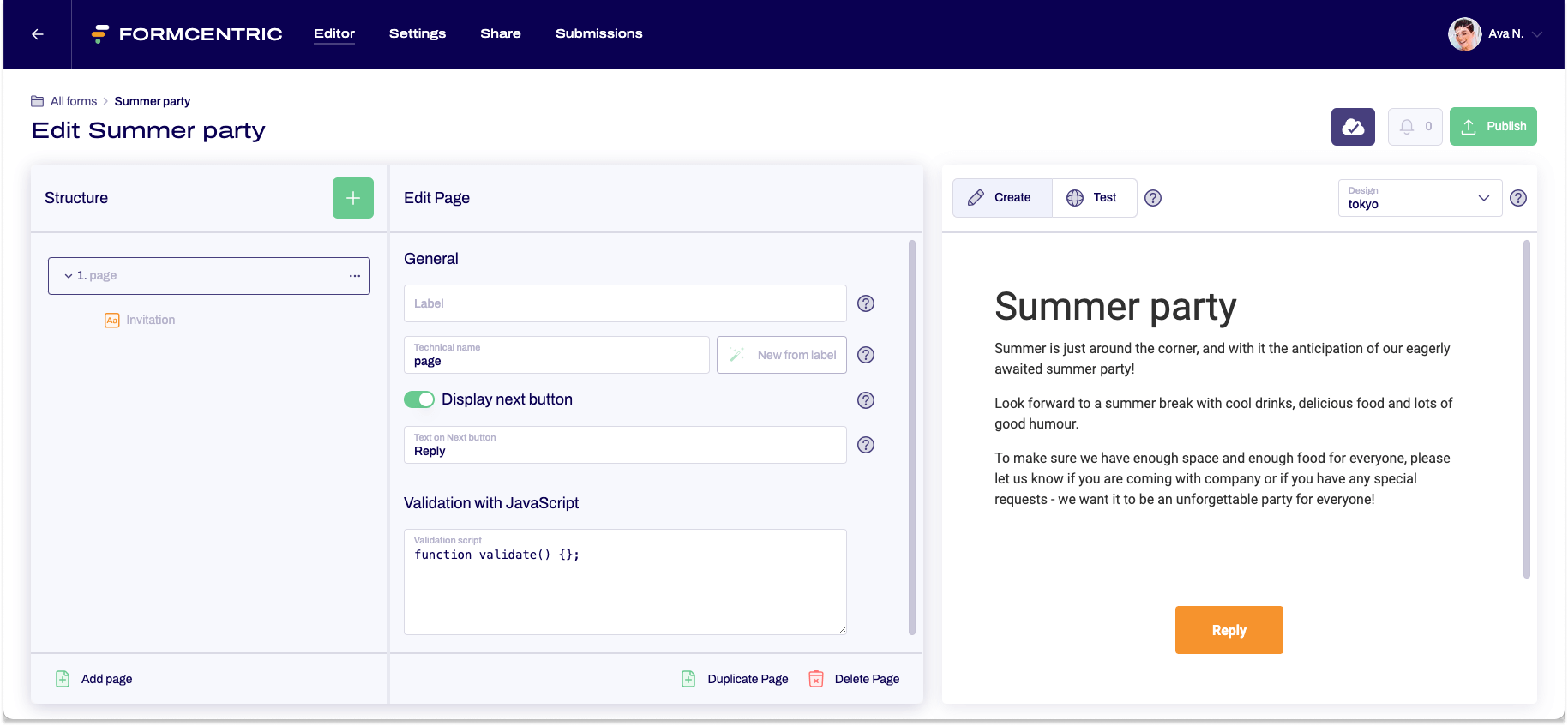The width and height of the screenshot is (1568, 726).
Task: Open the Settings tab
Action: (418, 33)
